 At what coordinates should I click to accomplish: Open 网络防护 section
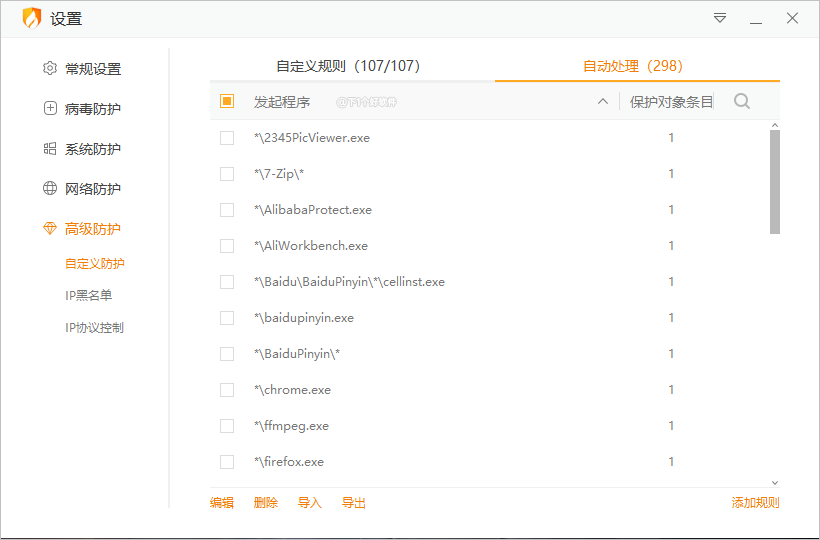93,189
